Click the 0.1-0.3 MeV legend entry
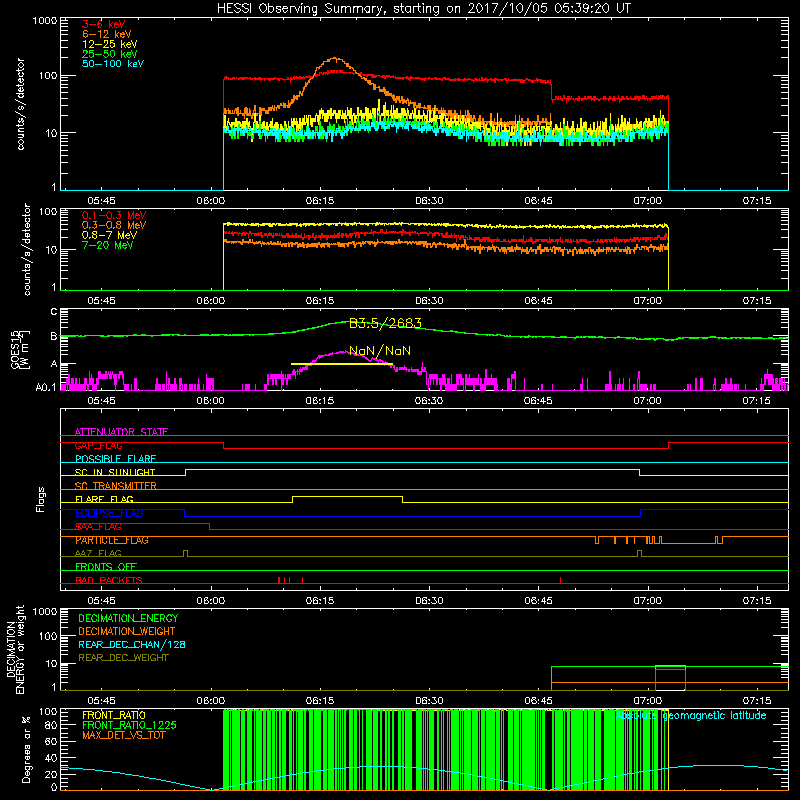800x800 pixels. 114,215
